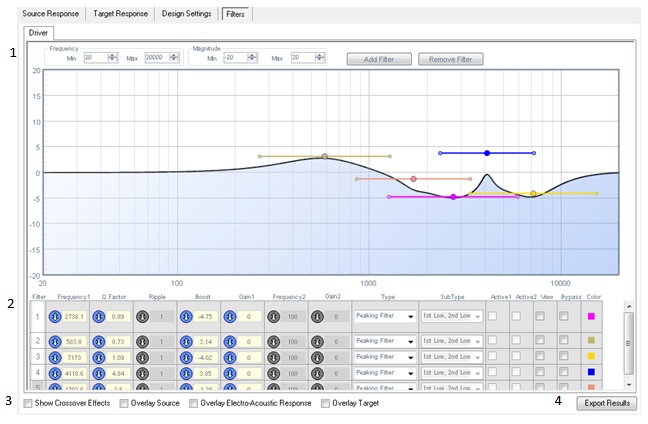648x424 pixels.
Task: Click Ripple knob icon in filter 1 row
Action: pyautogui.click(x=143, y=317)
